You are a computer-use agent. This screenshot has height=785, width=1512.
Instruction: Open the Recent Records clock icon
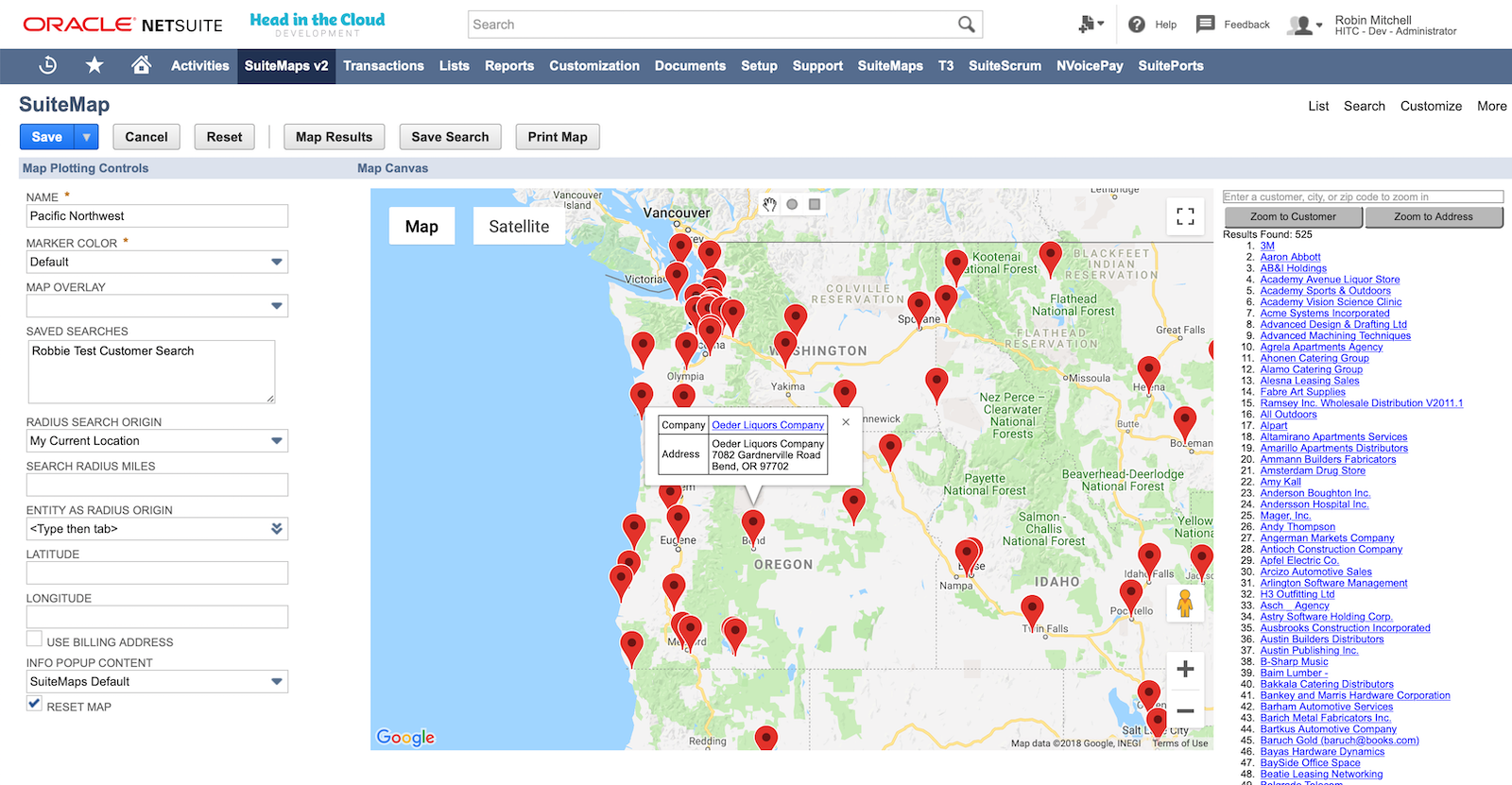coord(48,65)
